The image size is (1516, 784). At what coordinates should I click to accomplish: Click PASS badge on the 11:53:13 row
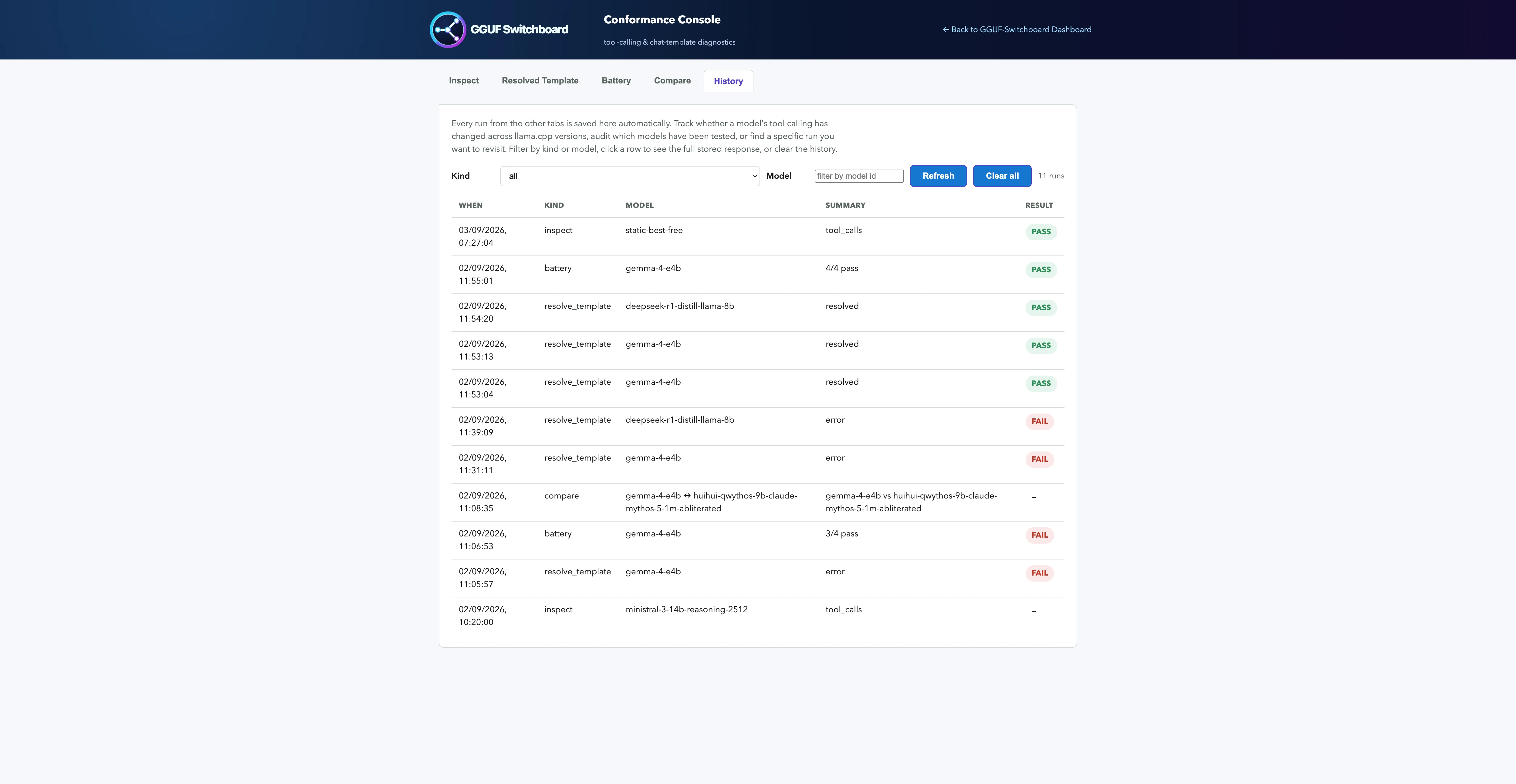pyautogui.click(x=1041, y=346)
